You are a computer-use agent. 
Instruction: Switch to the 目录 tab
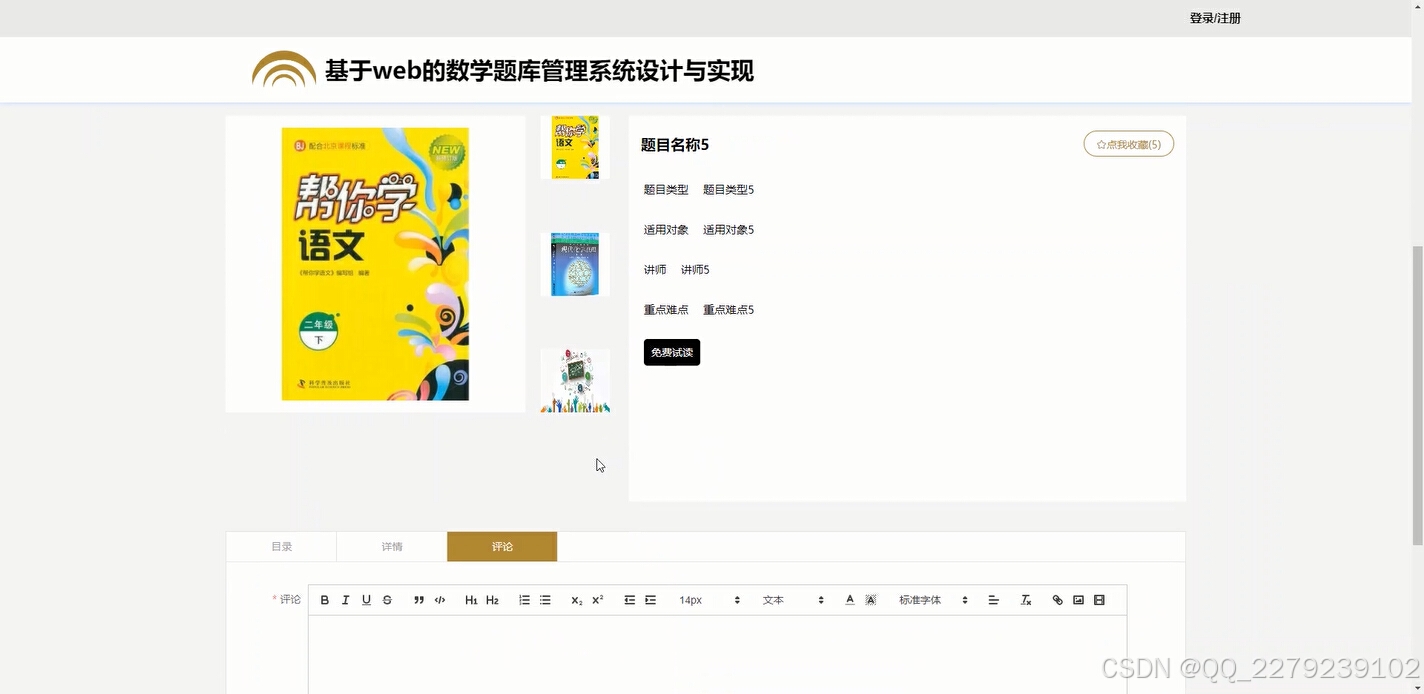(281, 546)
